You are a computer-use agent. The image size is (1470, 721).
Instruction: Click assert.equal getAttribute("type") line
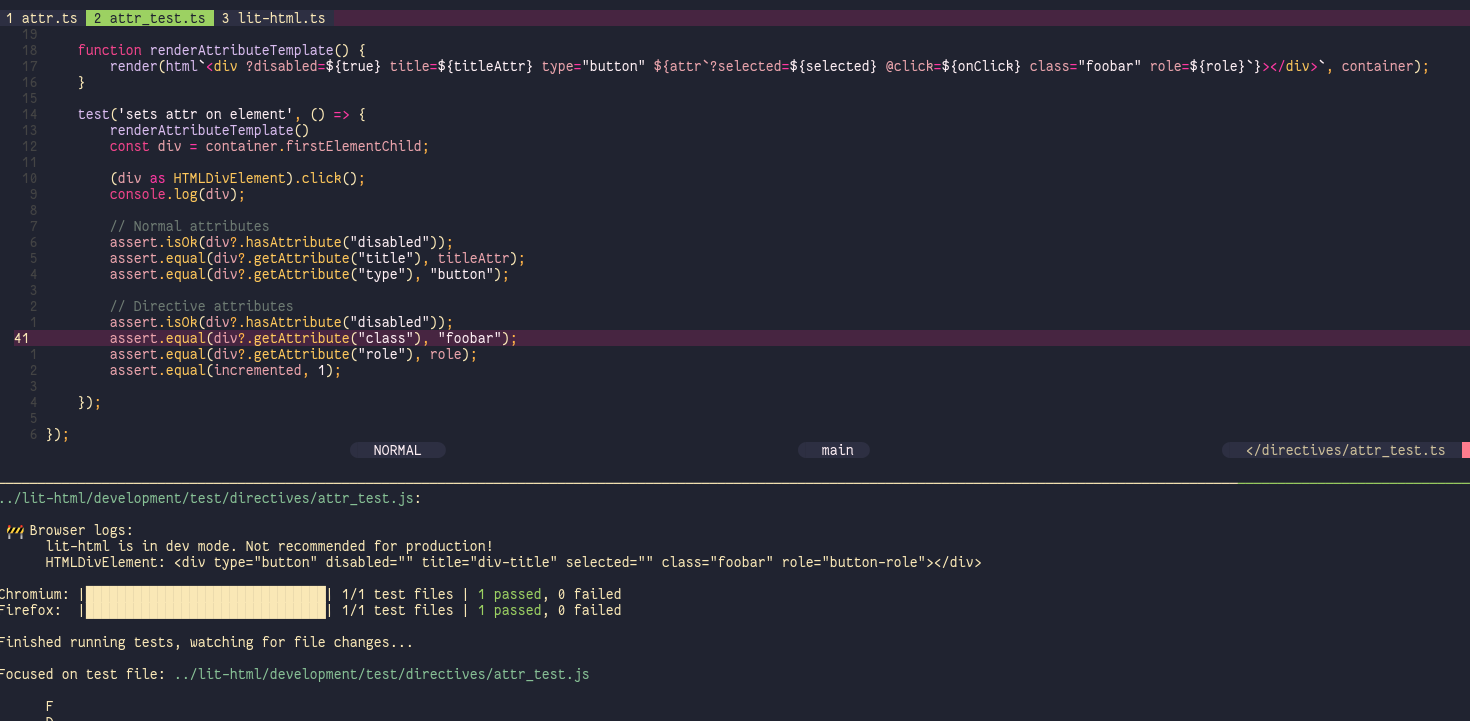click(309, 274)
